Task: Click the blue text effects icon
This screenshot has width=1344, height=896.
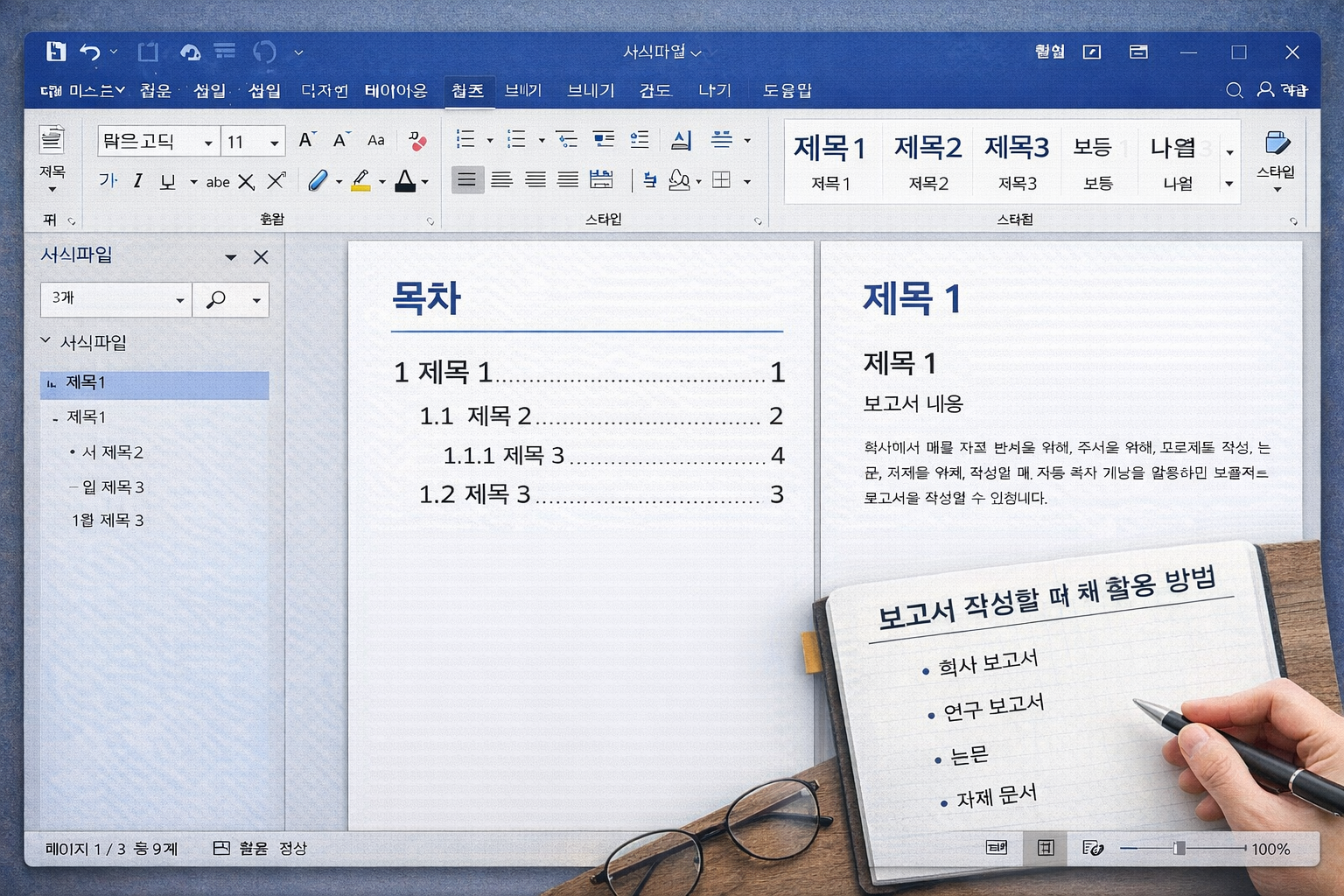Action: tap(318, 181)
